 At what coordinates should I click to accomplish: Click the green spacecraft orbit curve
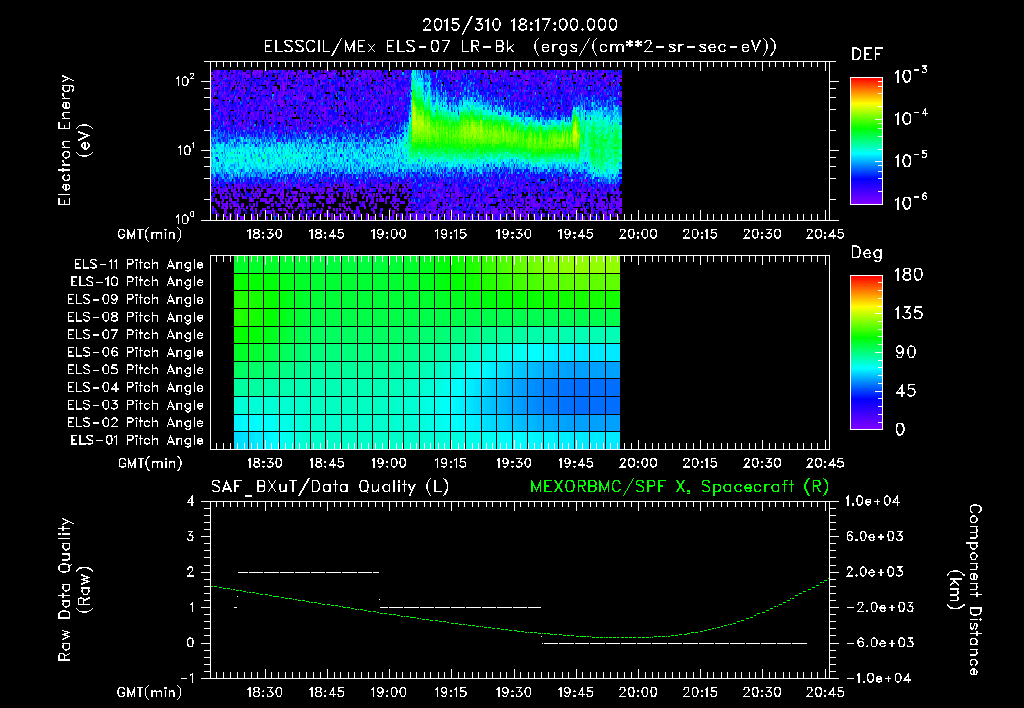point(519,632)
